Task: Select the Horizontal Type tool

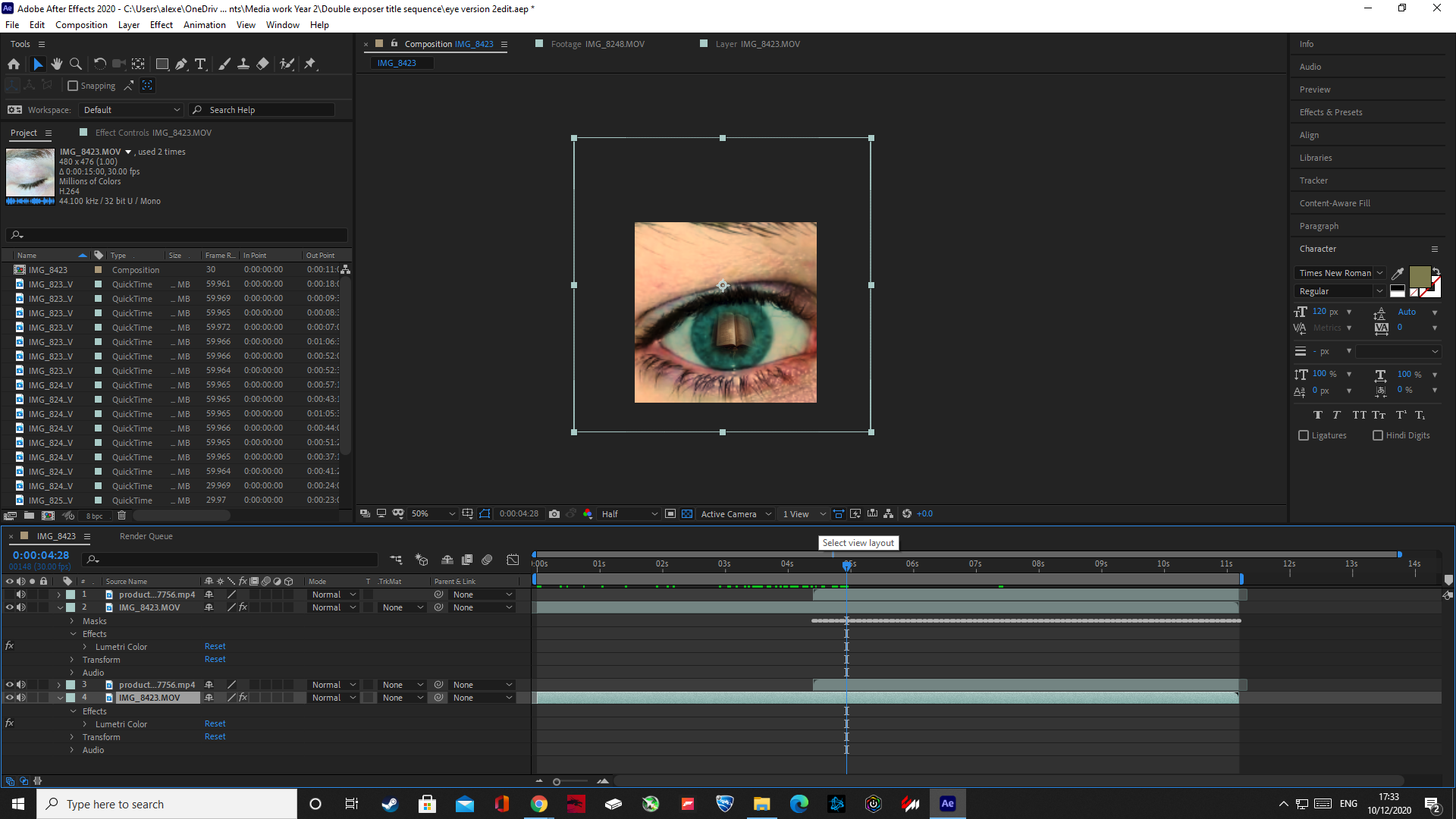Action: tap(200, 64)
